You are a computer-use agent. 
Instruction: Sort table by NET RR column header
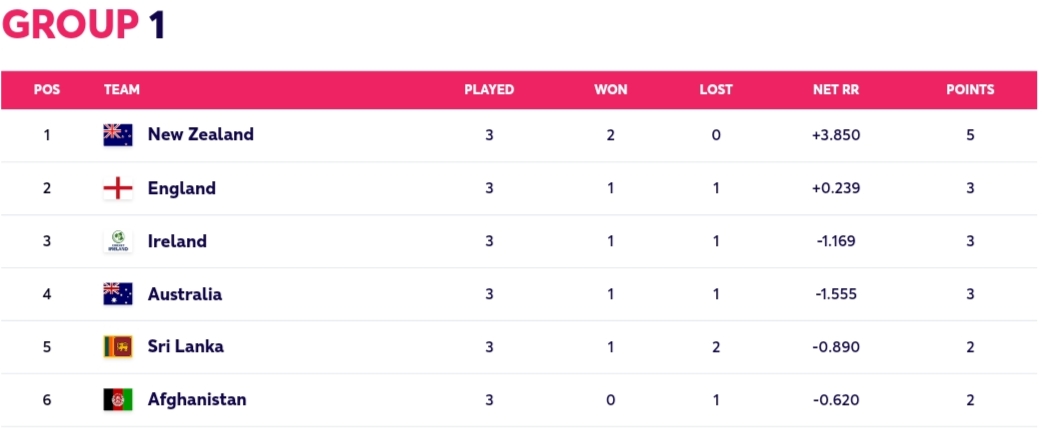pos(836,90)
